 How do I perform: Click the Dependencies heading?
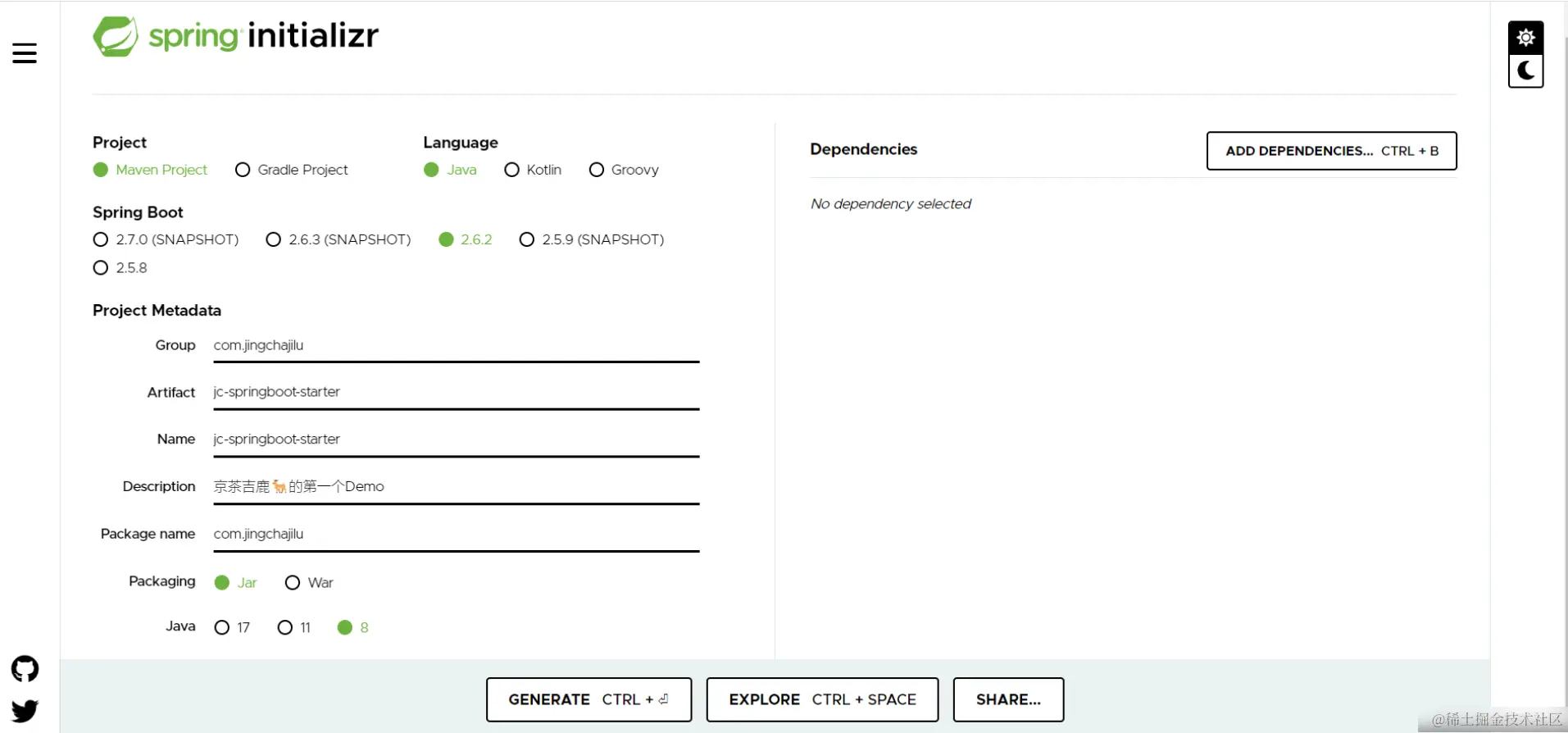(x=863, y=149)
